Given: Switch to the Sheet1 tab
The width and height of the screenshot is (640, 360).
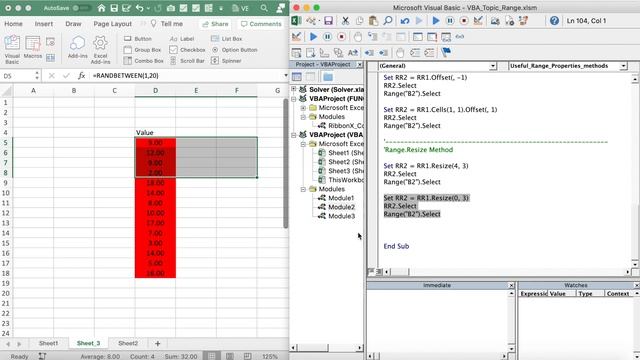Looking at the screenshot, I should coord(49,343).
